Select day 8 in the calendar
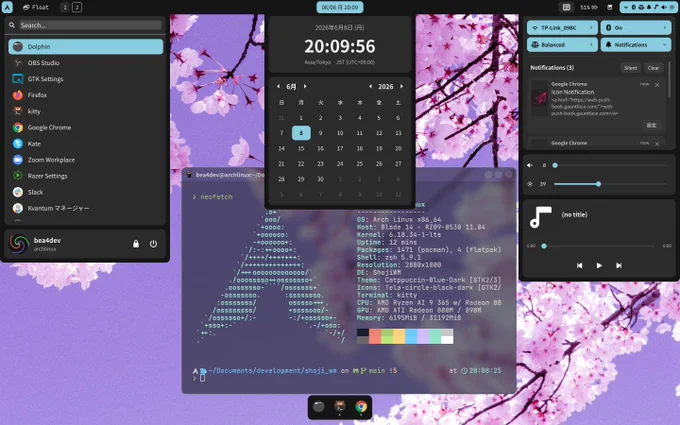680x425 pixels. 301,133
